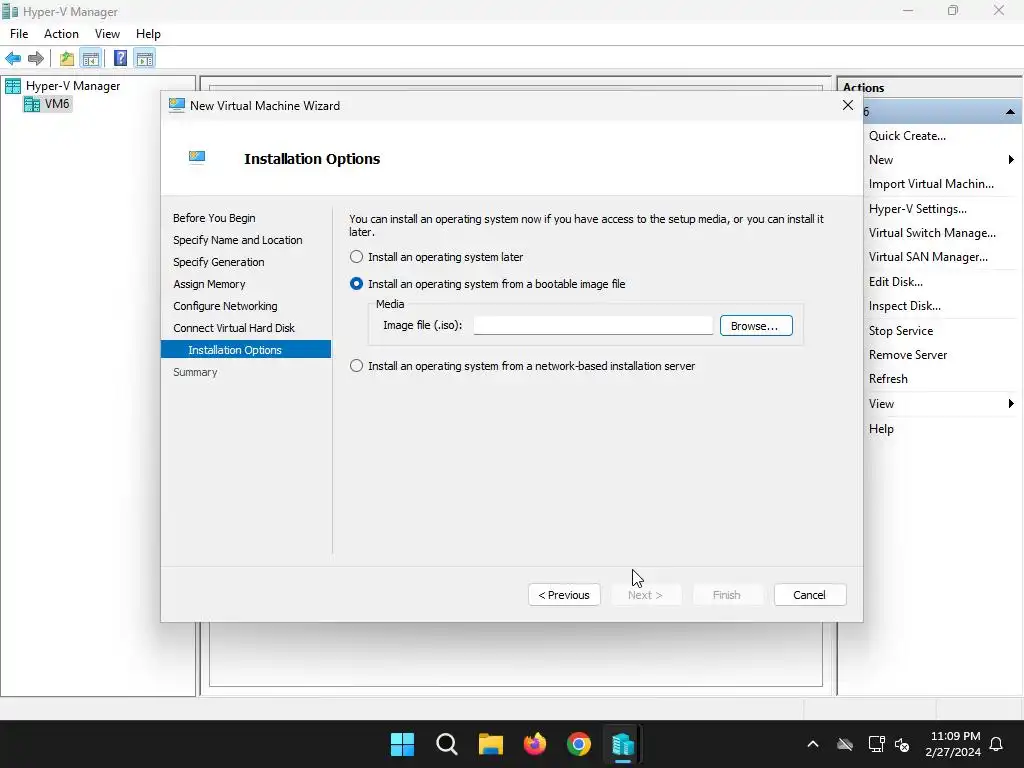The width and height of the screenshot is (1024, 768).
Task: Jump to Configure Networking wizard step
Action: [x=225, y=306]
